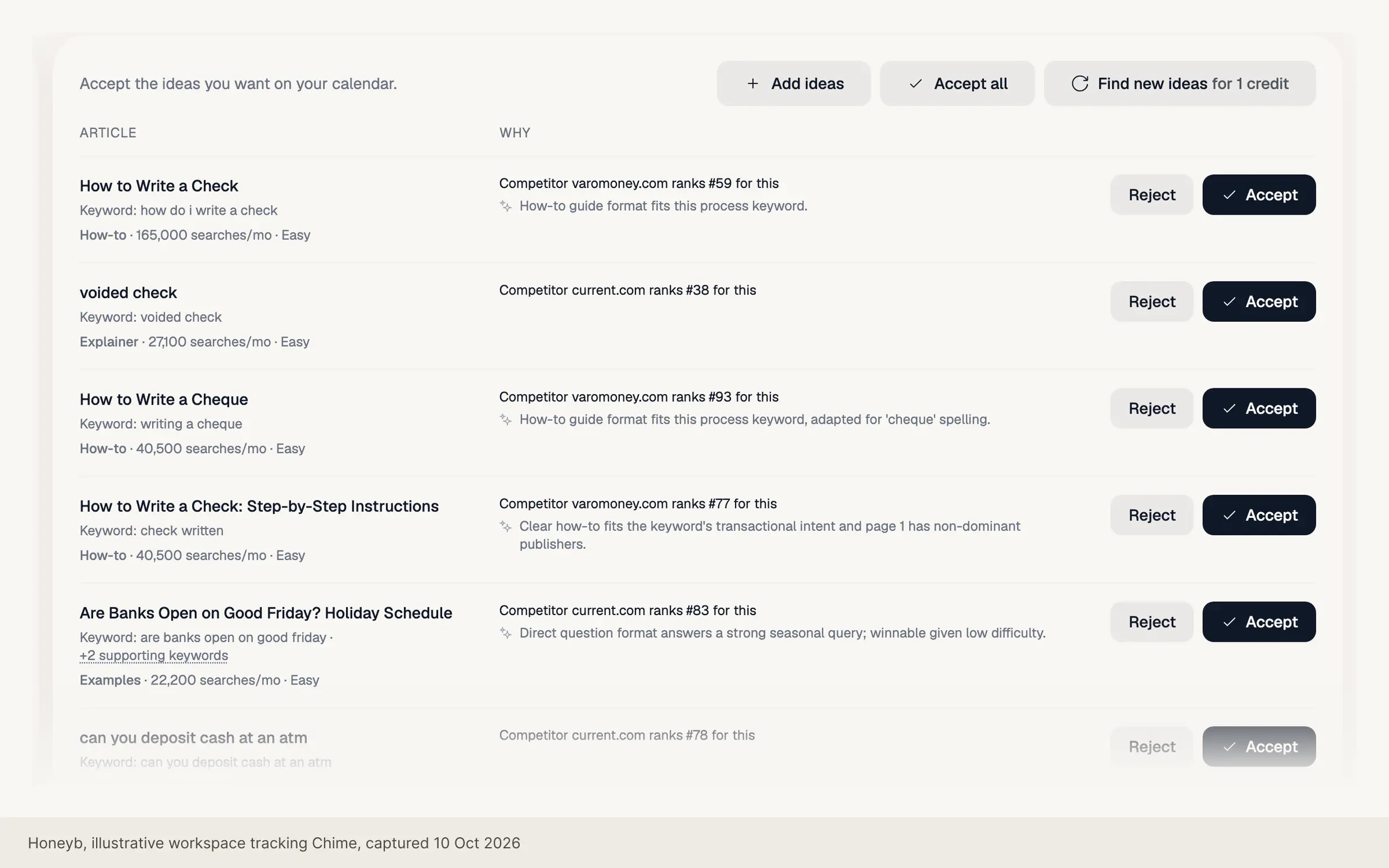Accept the 'voided check' idea
This screenshot has width=1389, height=868.
tap(1259, 301)
